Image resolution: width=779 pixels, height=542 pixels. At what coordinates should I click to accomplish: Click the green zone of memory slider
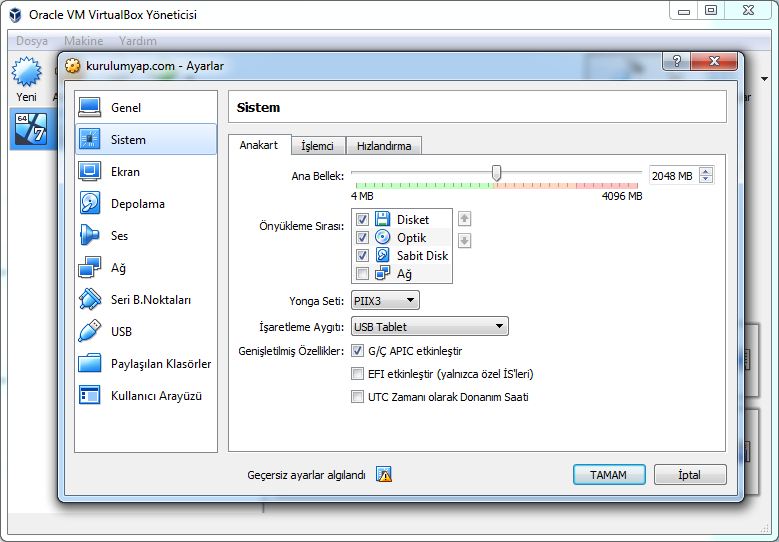coord(422,186)
